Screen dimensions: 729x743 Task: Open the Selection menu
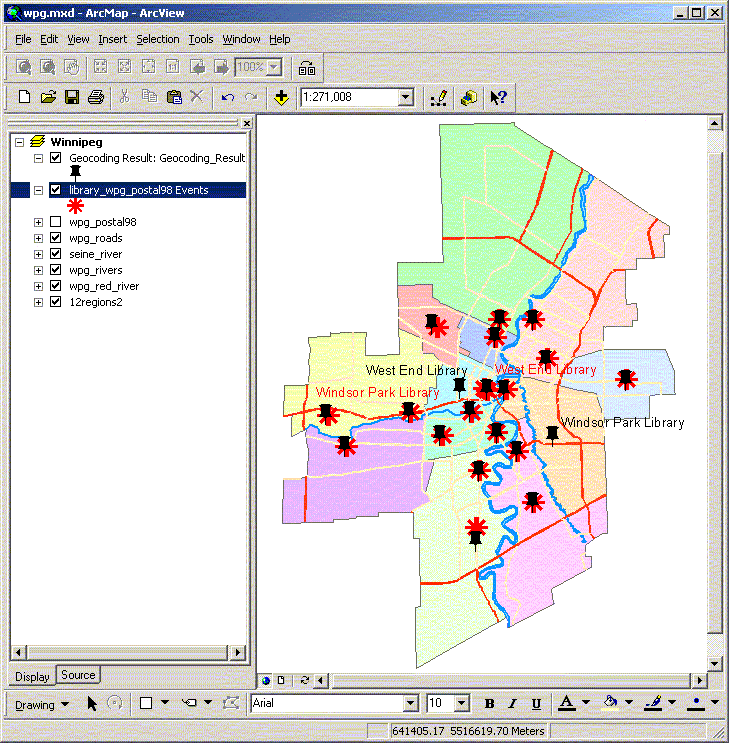[x=157, y=39]
